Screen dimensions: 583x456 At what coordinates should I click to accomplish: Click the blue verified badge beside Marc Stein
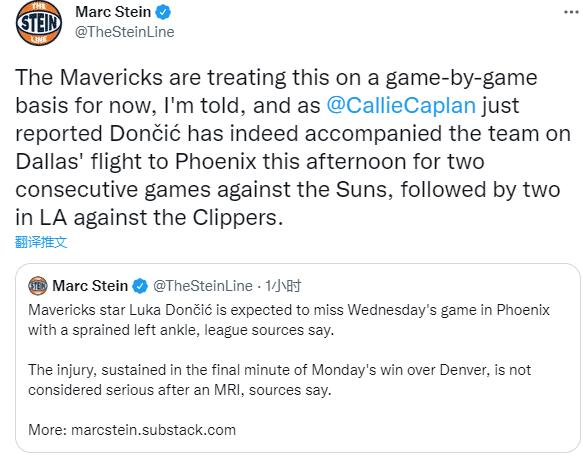[163, 12]
